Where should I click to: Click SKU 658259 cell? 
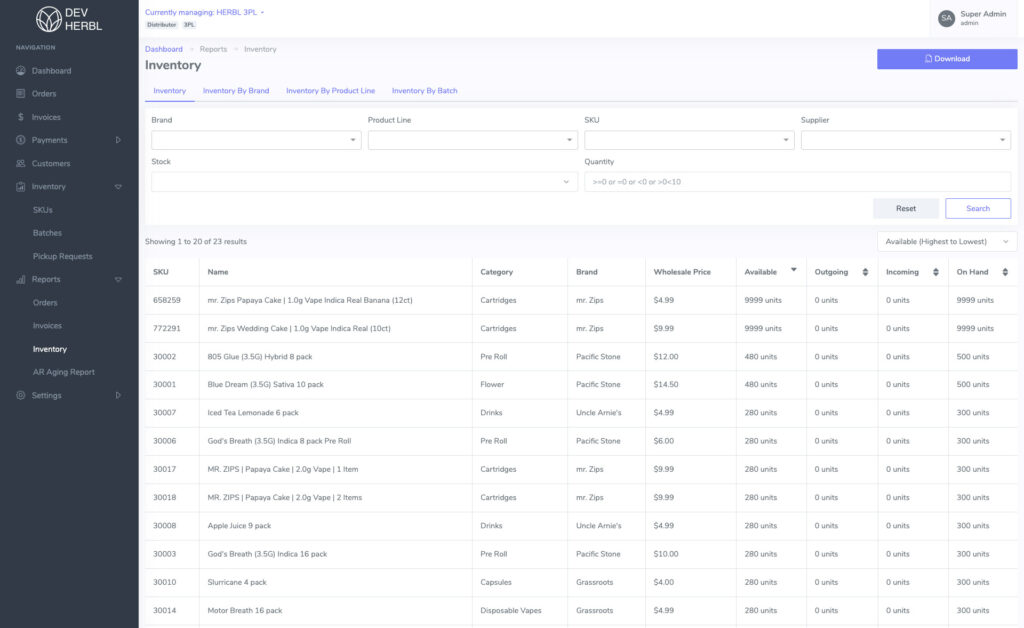point(167,300)
